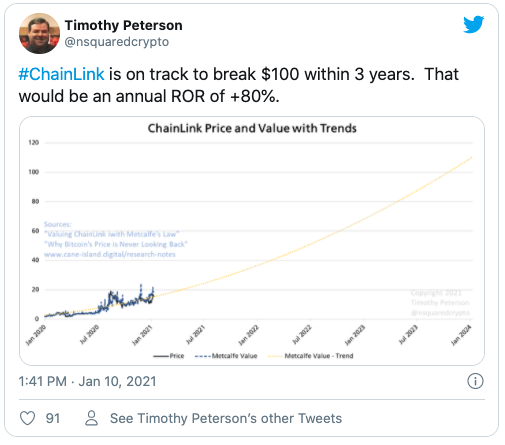Click the tweet body text about $100

coord(239,85)
